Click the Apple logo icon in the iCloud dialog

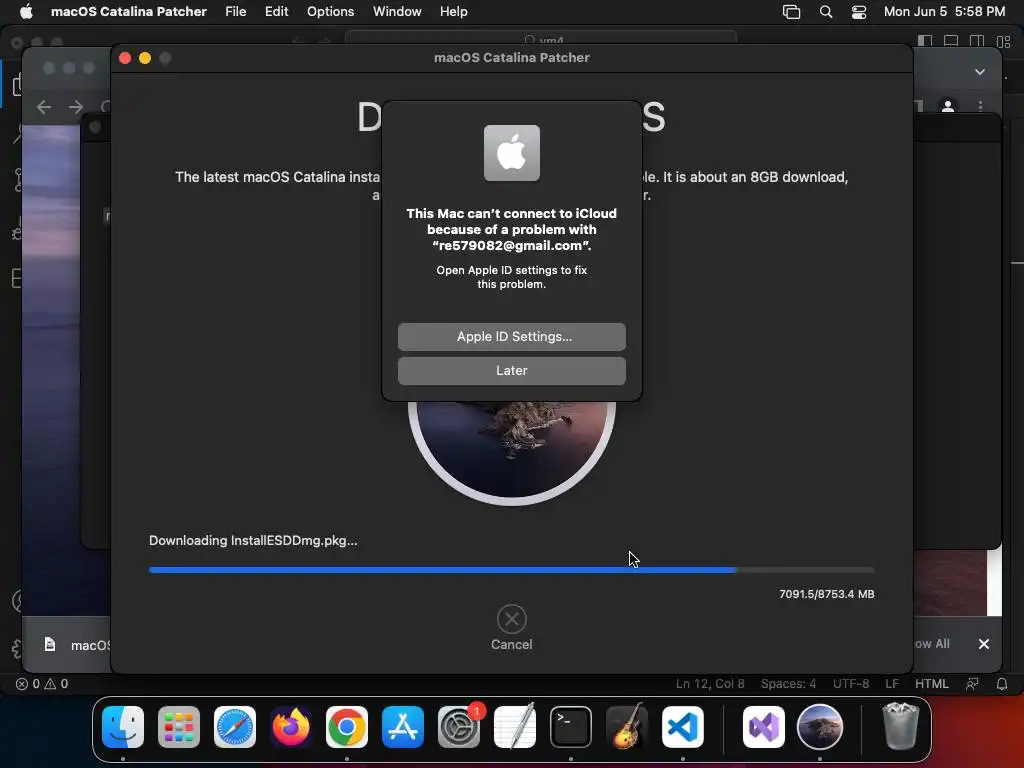point(511,153)
